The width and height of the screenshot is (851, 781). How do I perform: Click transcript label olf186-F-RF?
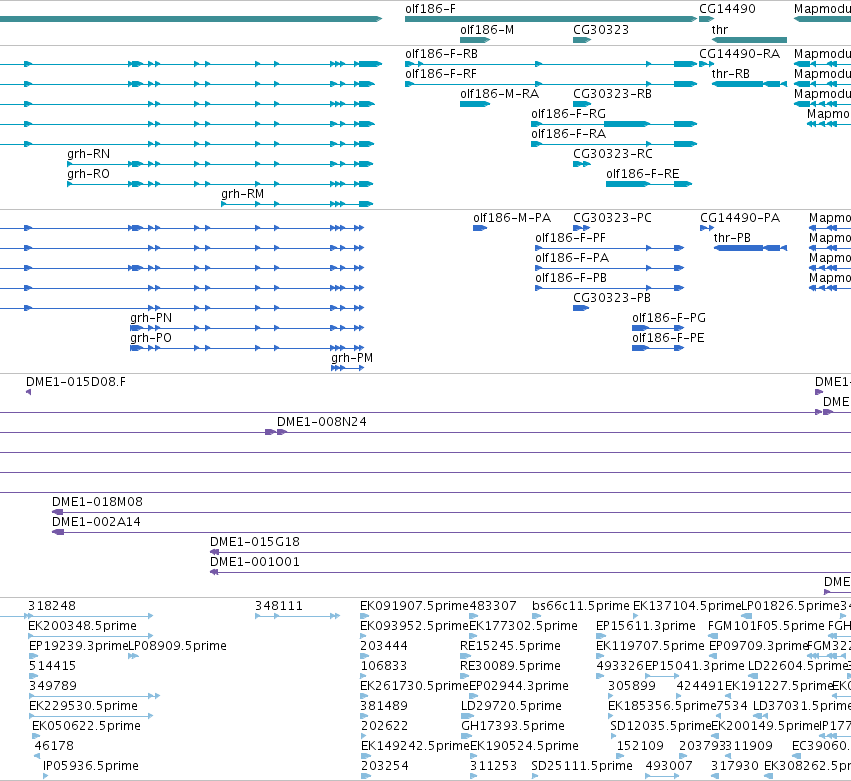pos(441,74)
